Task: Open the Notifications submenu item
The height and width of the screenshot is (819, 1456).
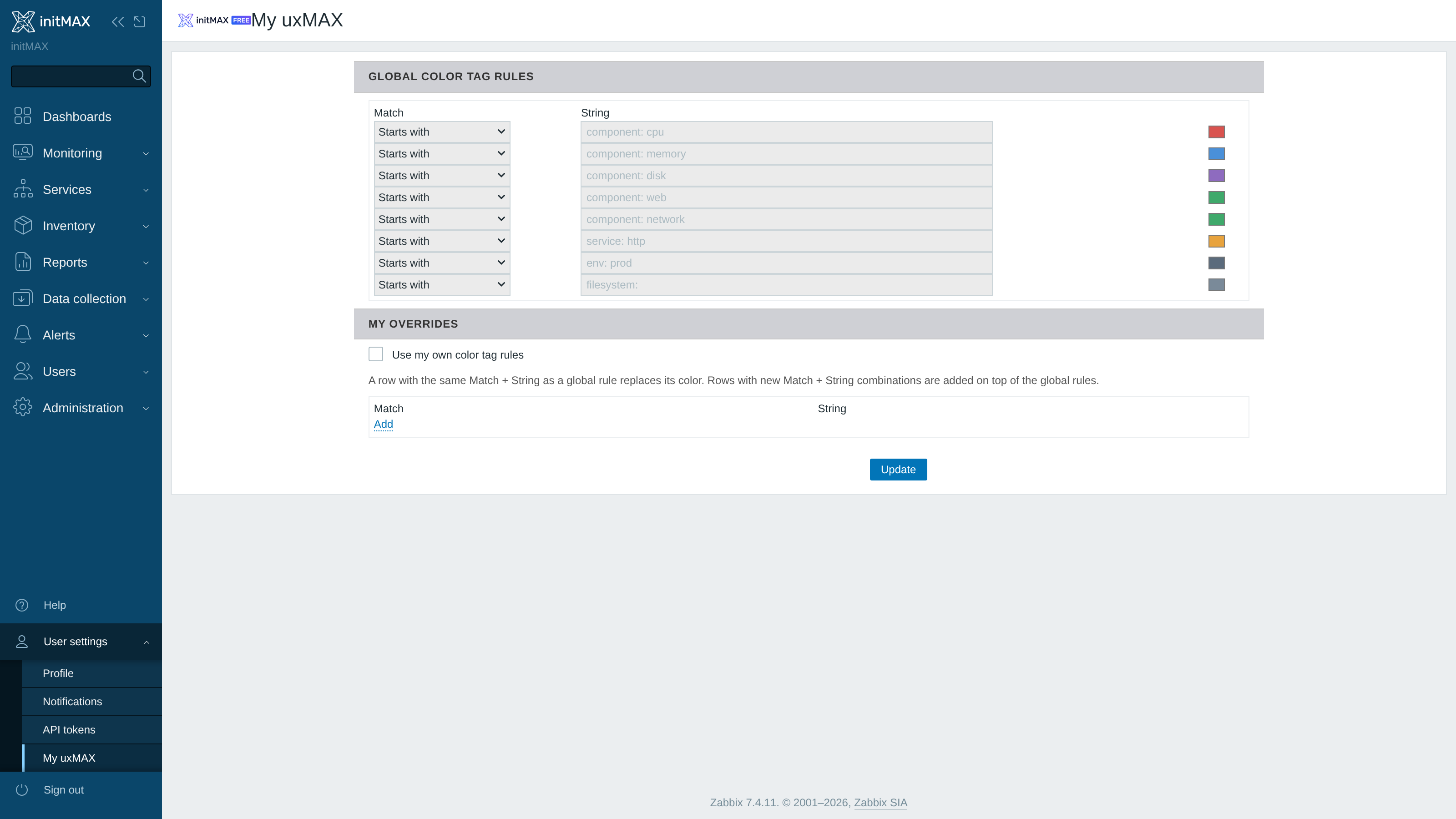Action: tap(92, 702)
